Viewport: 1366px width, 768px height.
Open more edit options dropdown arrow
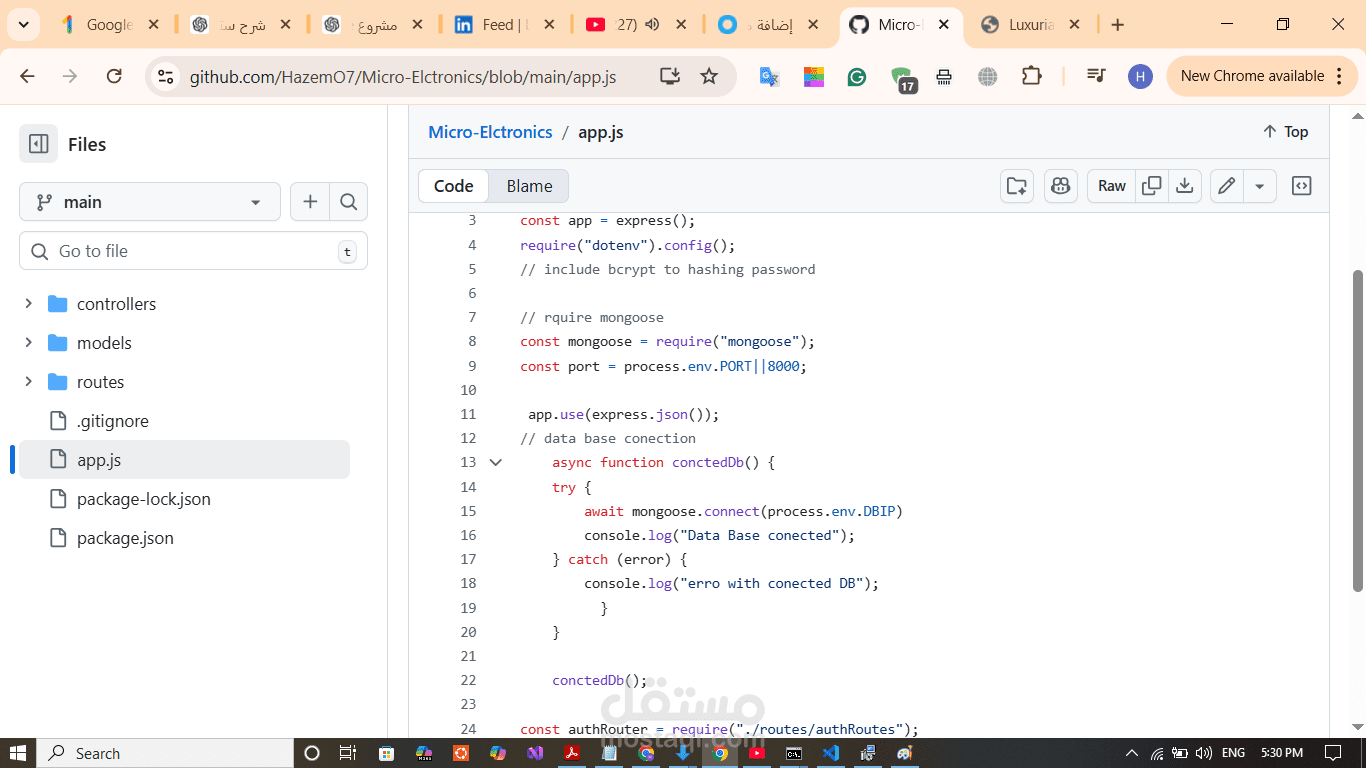click(1260, 186)
